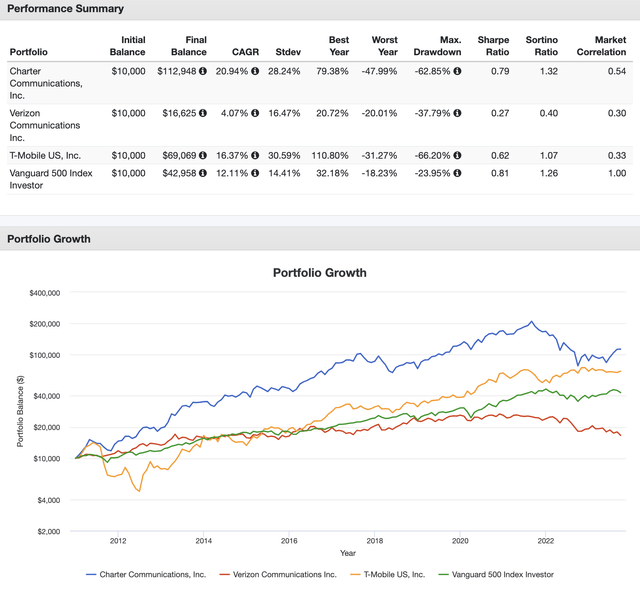The width and height of the screenshot is (640, 589).
Task: Click the CAGR column header
Action: tap(245, 52)
